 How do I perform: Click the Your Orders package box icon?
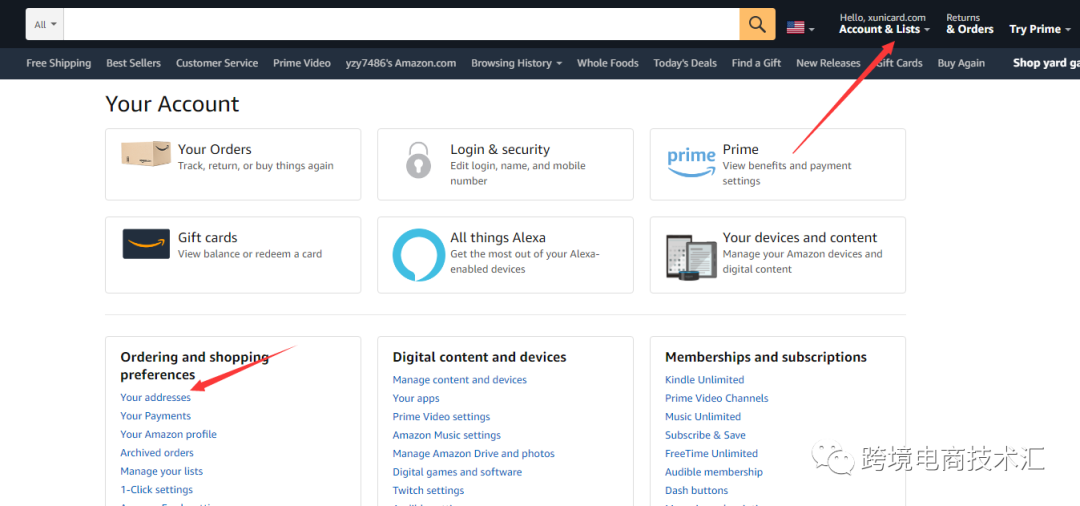point(145,154)
